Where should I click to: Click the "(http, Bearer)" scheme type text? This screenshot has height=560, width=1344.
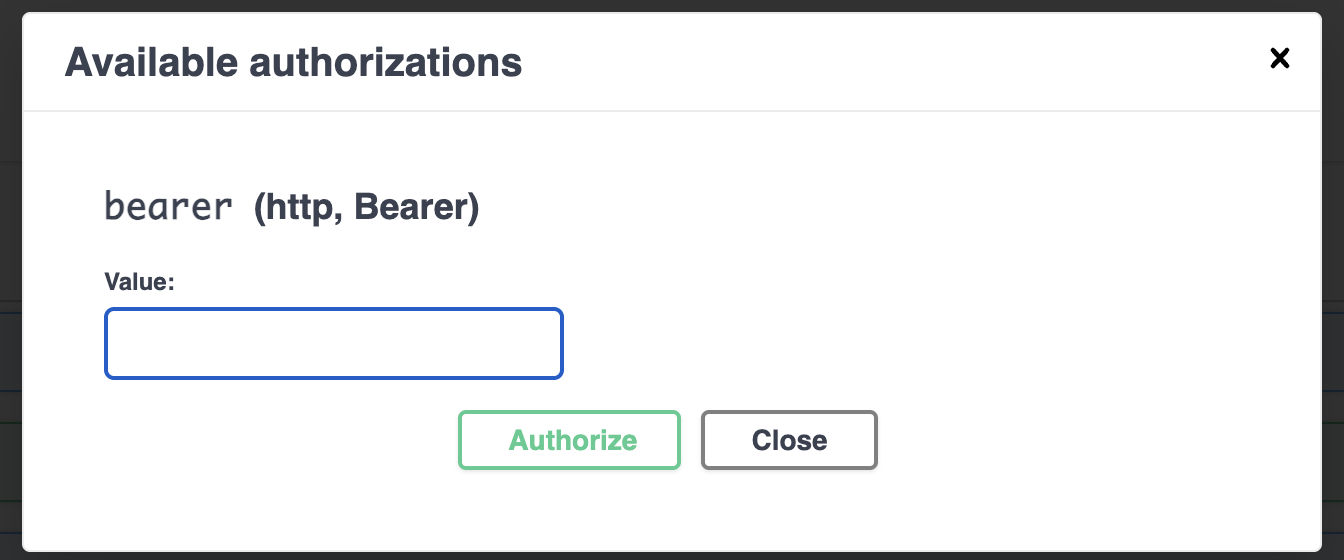pos(366,208)
